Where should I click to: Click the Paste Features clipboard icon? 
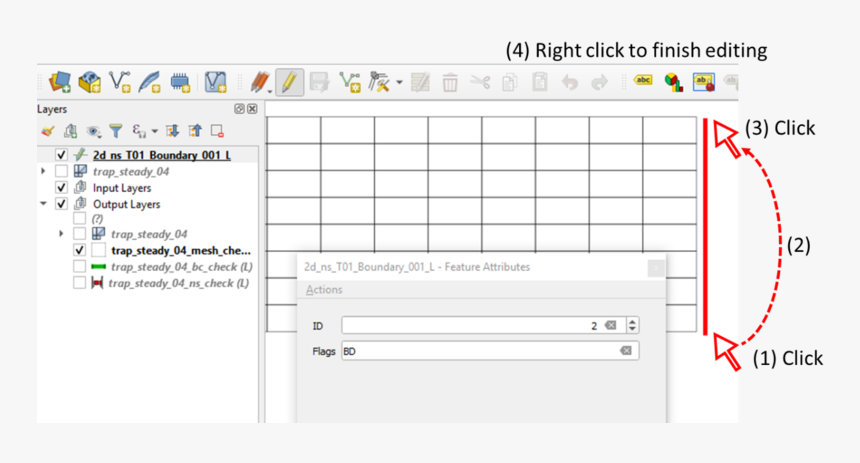540,82
